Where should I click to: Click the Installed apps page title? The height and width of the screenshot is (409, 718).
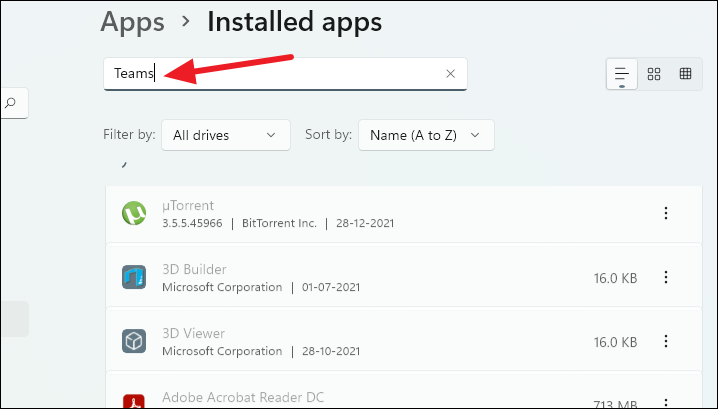pyautogui.click(x=294, y=22)
